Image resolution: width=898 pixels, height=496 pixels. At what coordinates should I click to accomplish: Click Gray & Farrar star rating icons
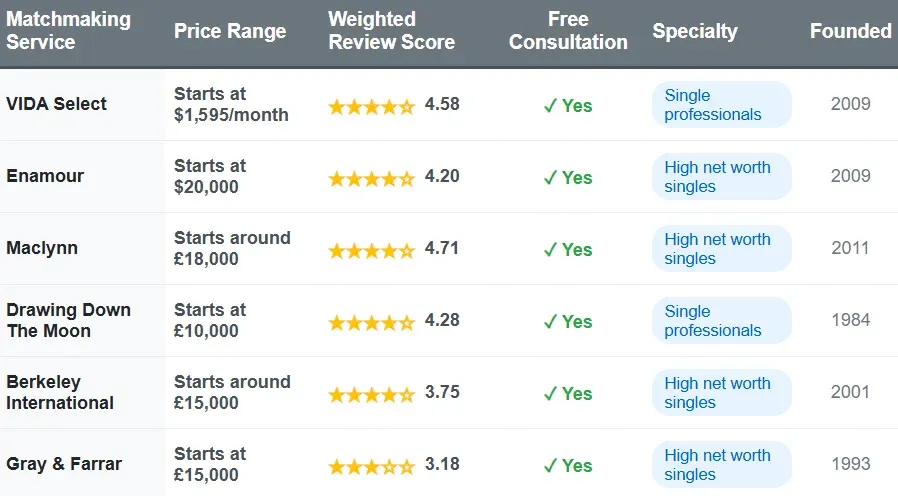[x=371, y=466]
